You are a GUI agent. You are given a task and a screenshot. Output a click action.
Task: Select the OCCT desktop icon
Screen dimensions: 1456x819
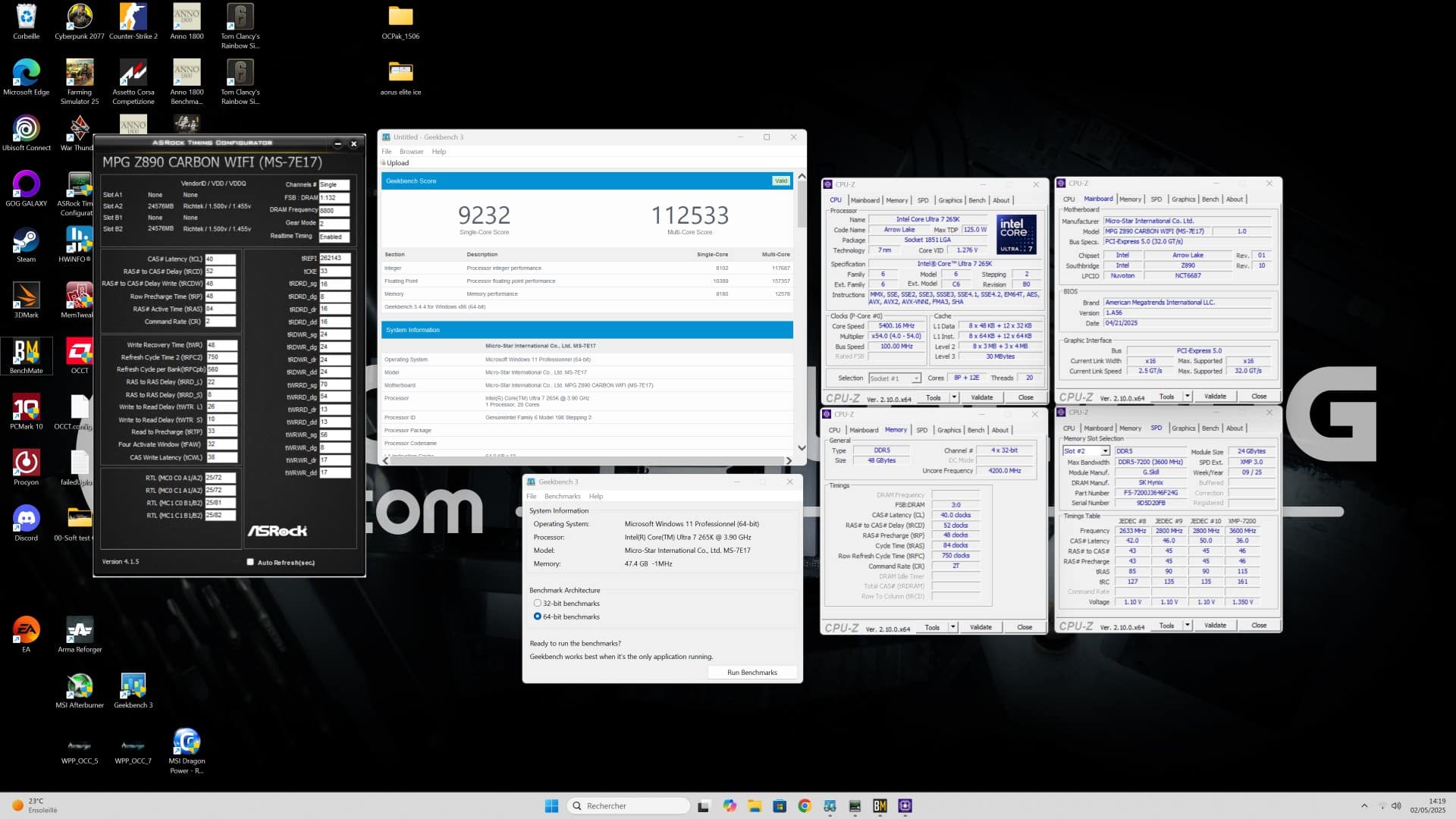click(x=80, y=356)
